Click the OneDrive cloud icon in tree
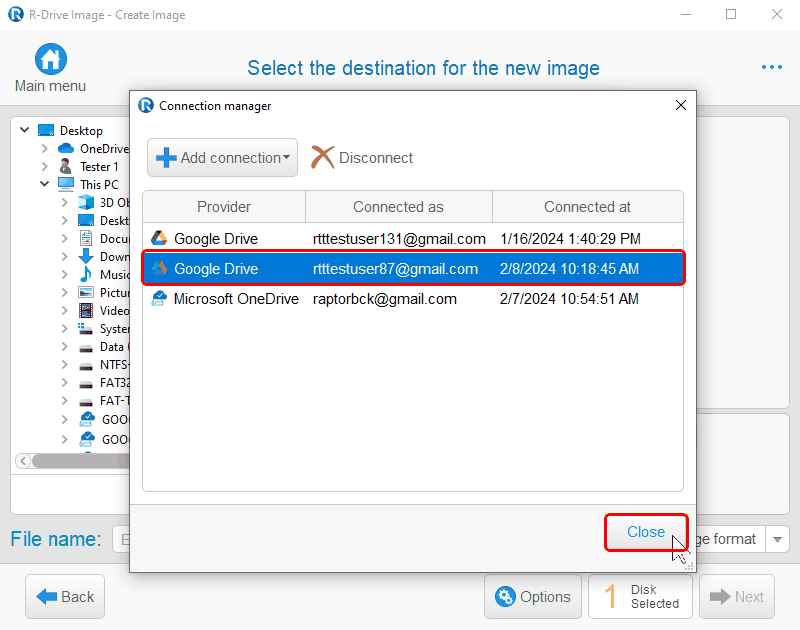 (66, 148)
